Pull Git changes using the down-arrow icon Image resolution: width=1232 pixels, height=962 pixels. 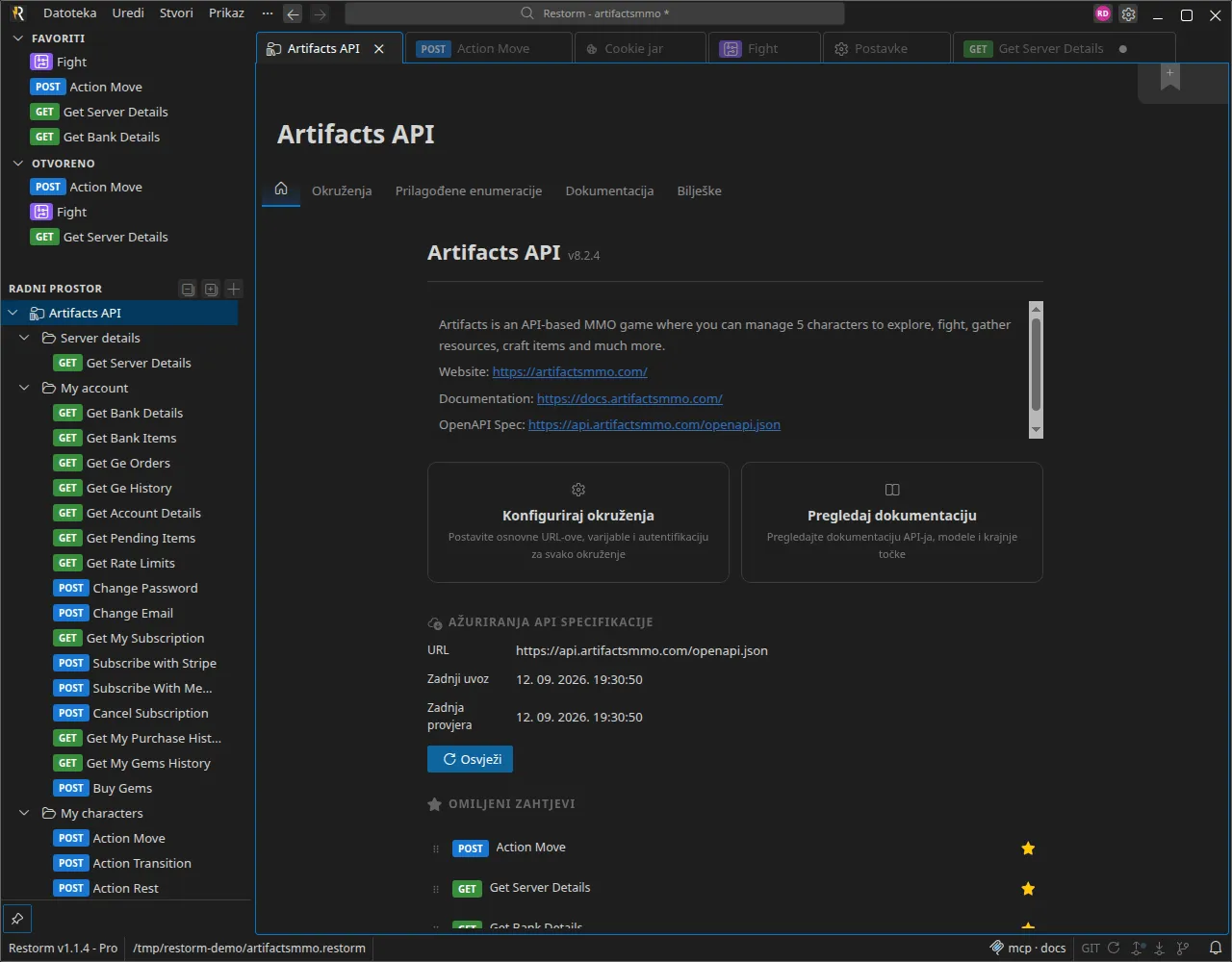(1161, 949)
